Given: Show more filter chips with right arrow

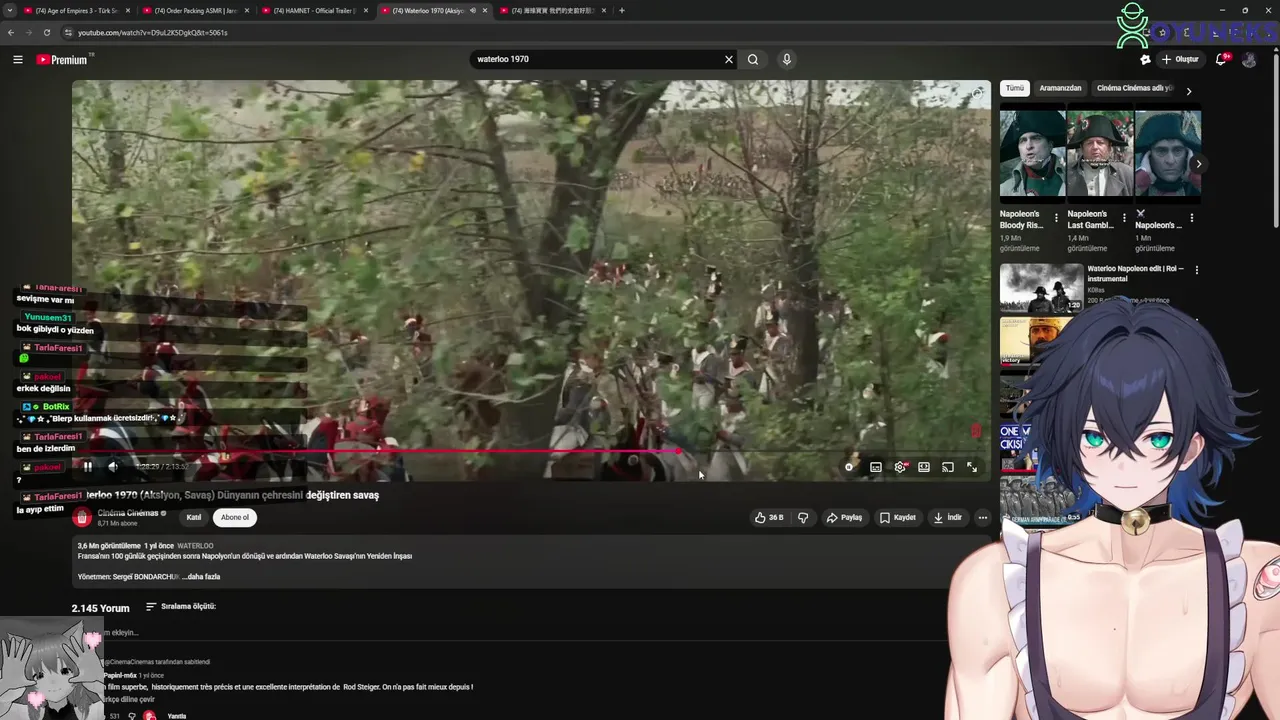Looking at the screenshot, I should click(1189, 90).
